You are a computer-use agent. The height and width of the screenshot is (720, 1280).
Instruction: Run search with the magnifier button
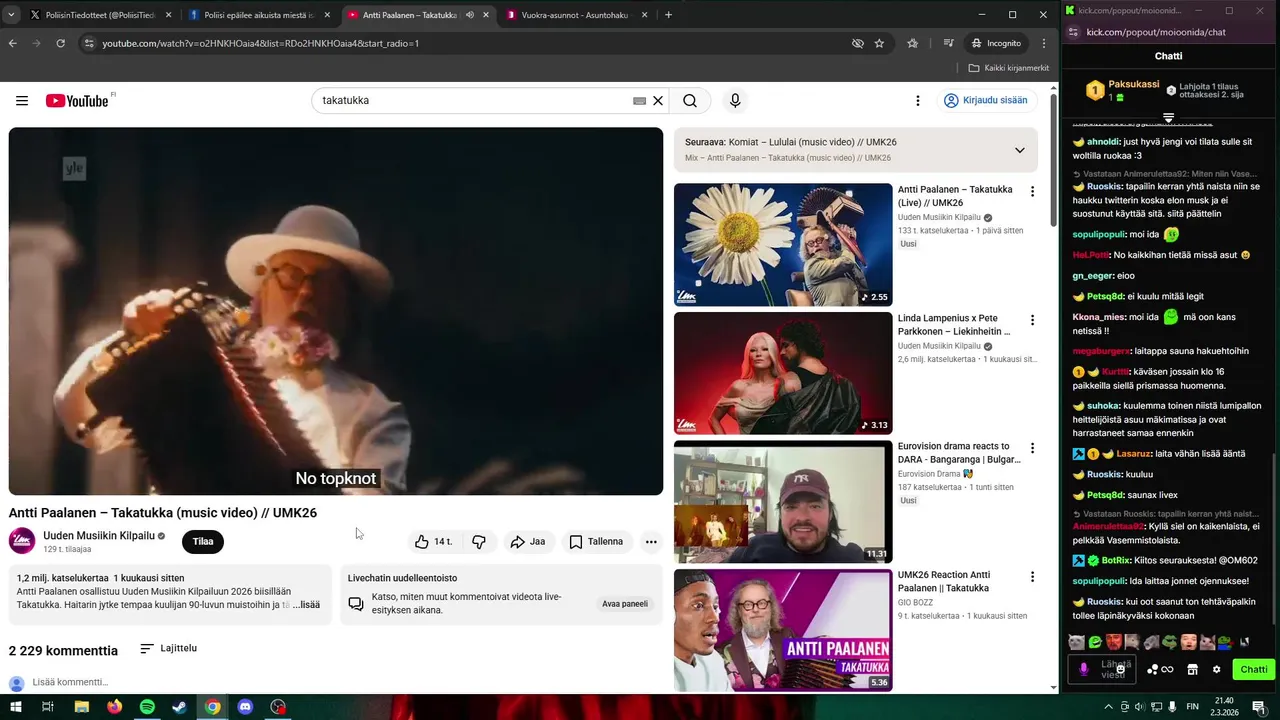point(690,100)
